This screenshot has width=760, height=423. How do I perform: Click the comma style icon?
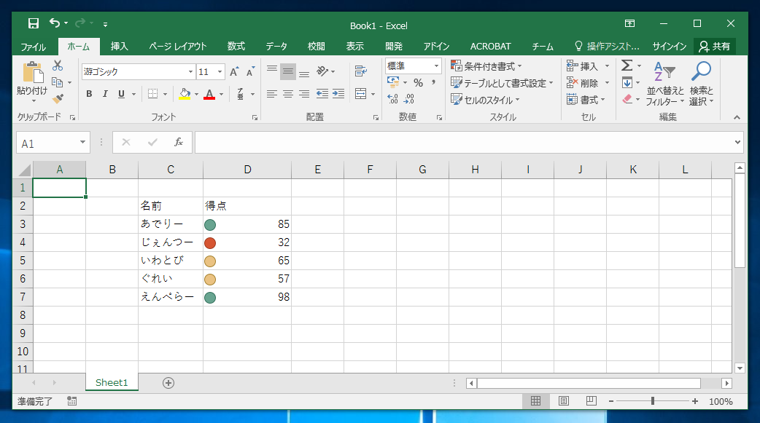coord(434,83)
